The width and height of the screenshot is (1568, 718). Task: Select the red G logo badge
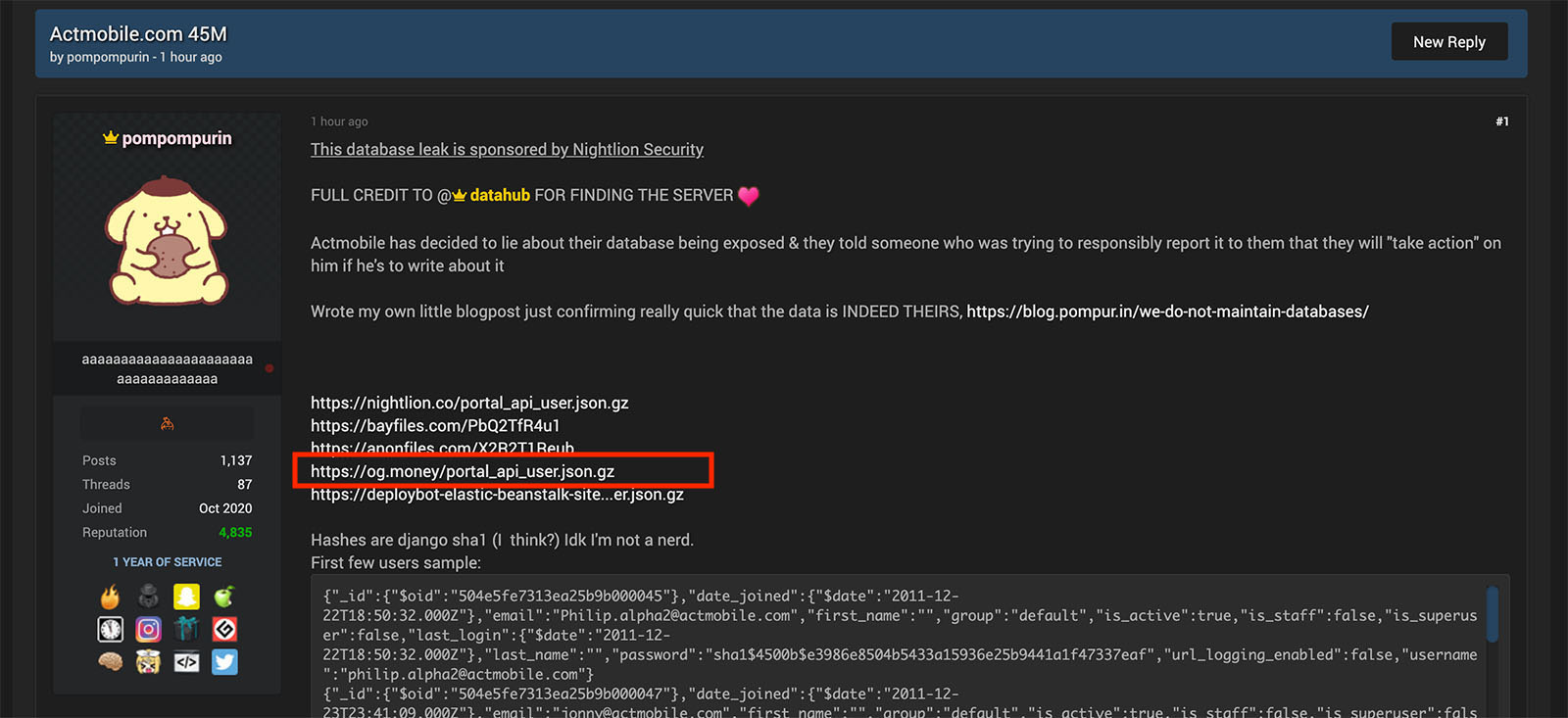tap(224, 629)
